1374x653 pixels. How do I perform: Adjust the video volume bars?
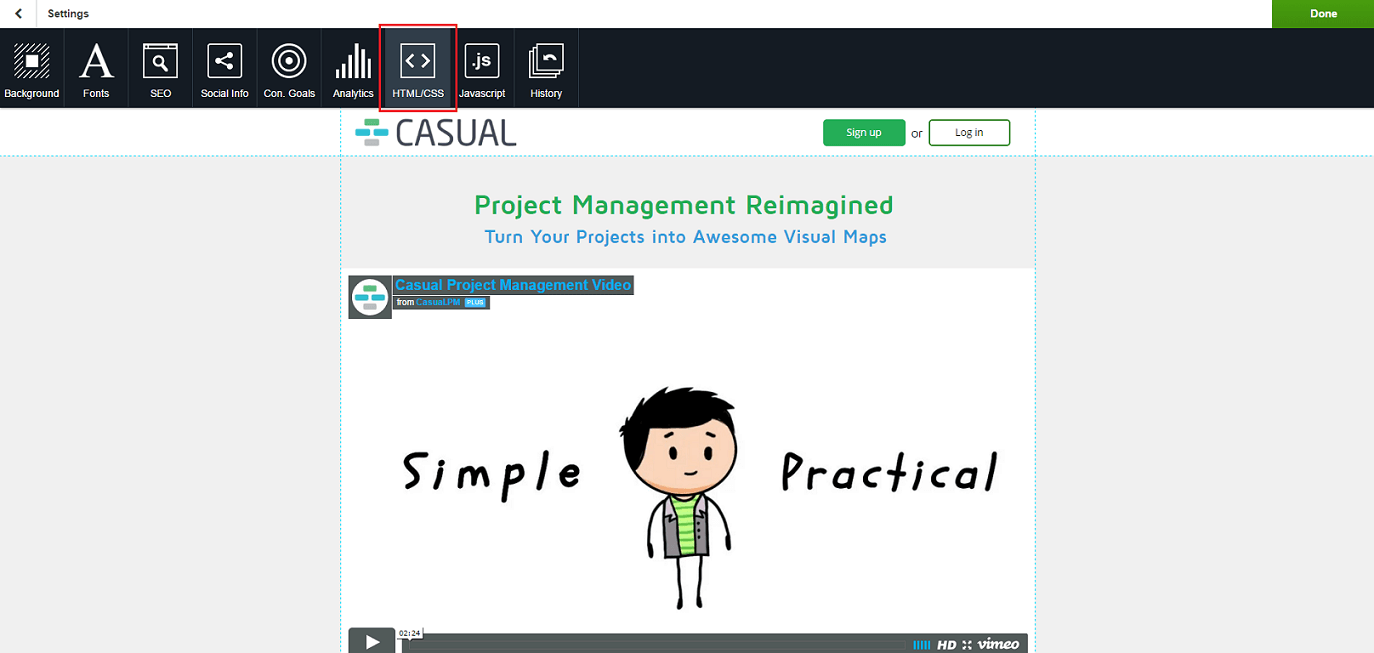pos(921,645)
